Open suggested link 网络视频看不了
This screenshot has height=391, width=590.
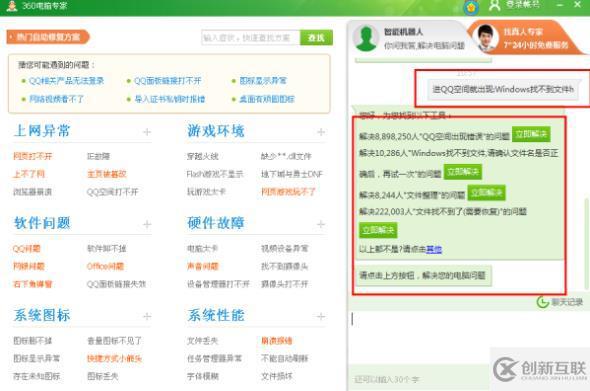[56, 99]
